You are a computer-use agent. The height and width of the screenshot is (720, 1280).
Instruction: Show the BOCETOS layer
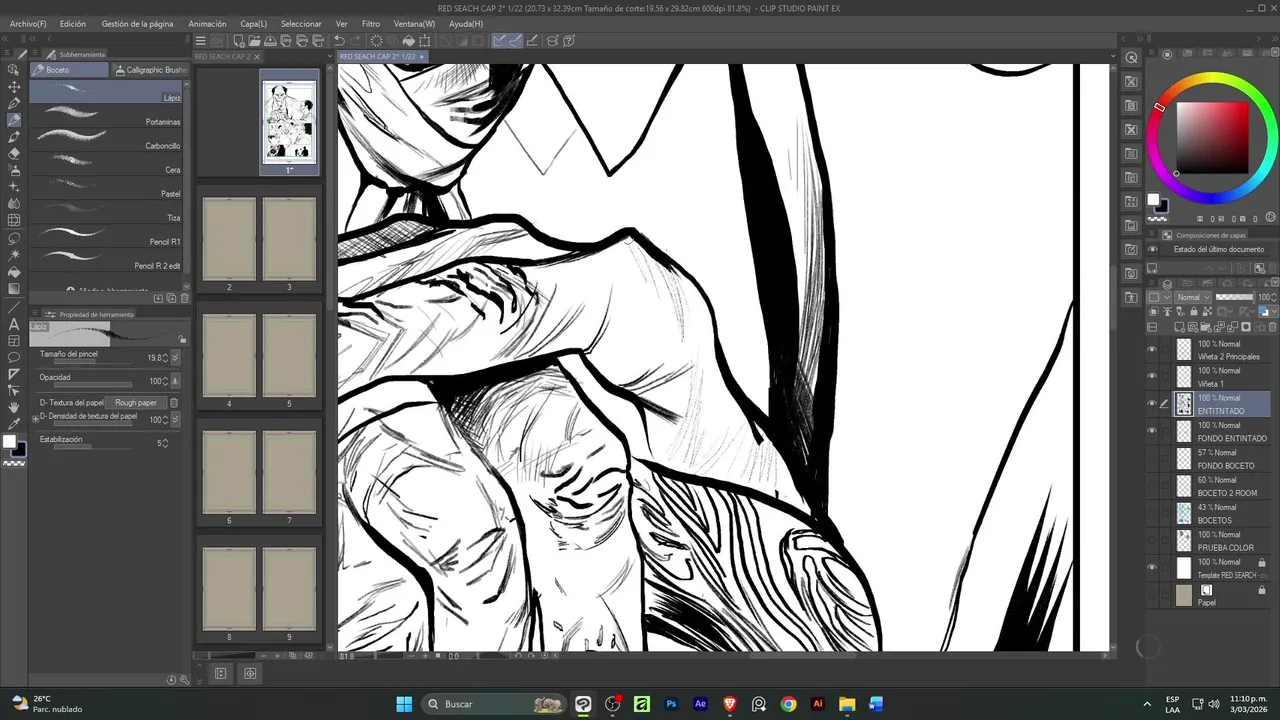coord(1152,513)
